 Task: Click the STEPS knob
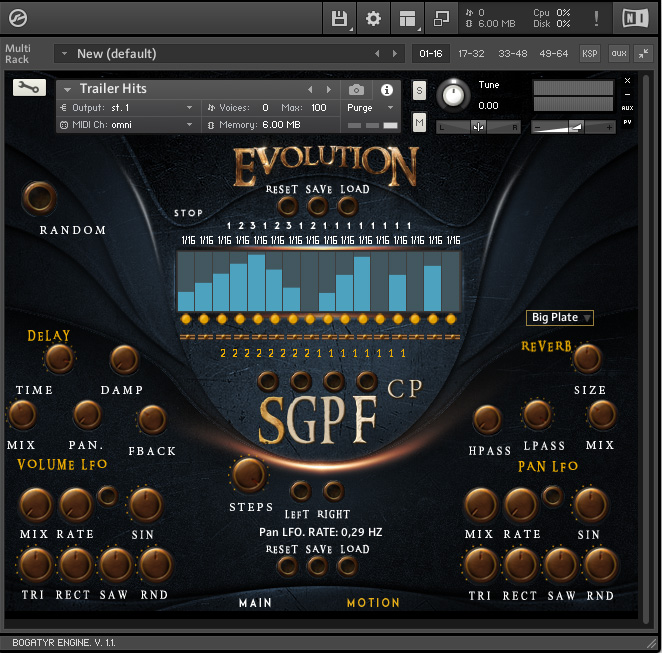[249, 474]
